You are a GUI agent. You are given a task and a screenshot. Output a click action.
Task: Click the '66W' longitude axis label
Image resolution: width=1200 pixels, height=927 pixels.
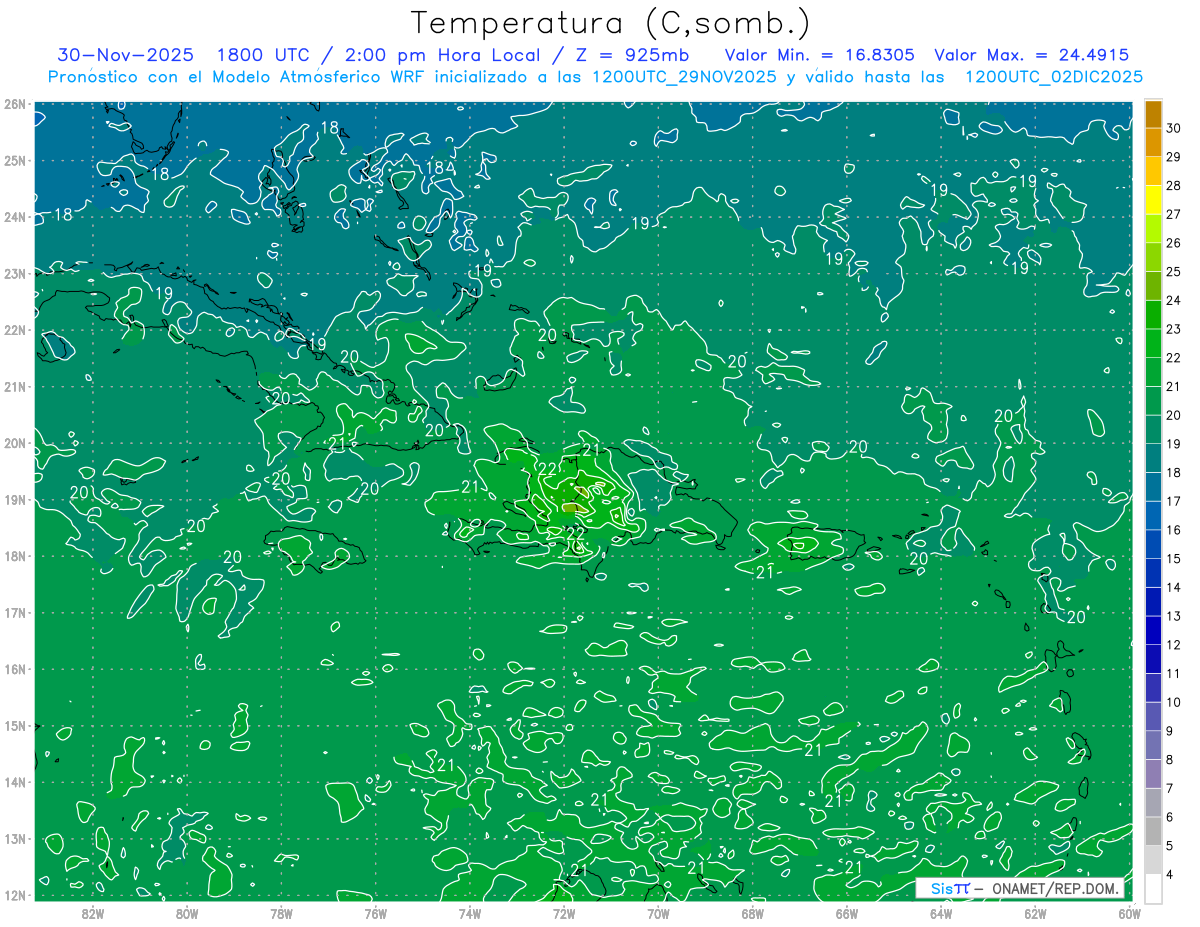847,912
